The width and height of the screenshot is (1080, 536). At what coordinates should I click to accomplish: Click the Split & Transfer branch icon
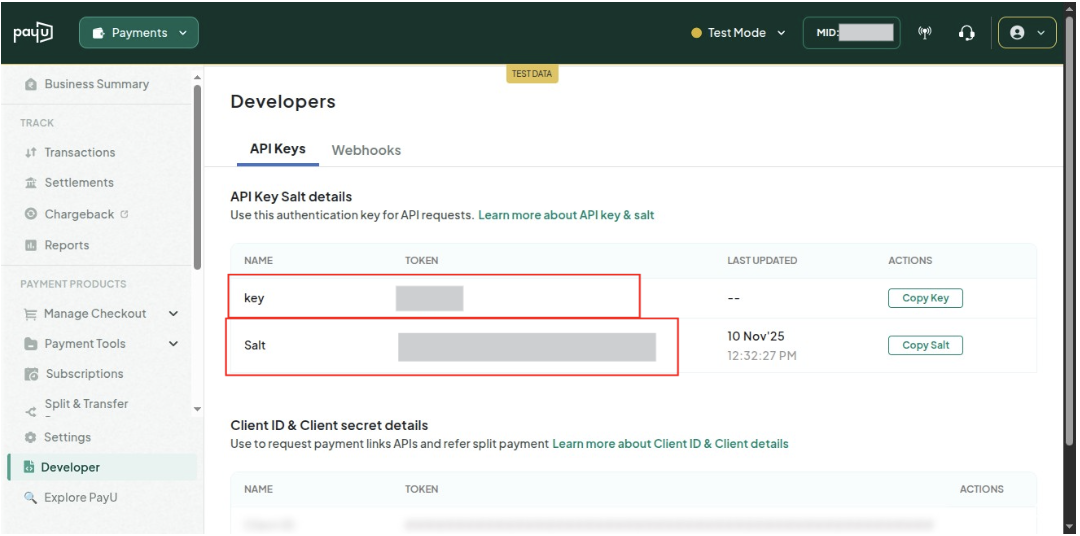30,412
